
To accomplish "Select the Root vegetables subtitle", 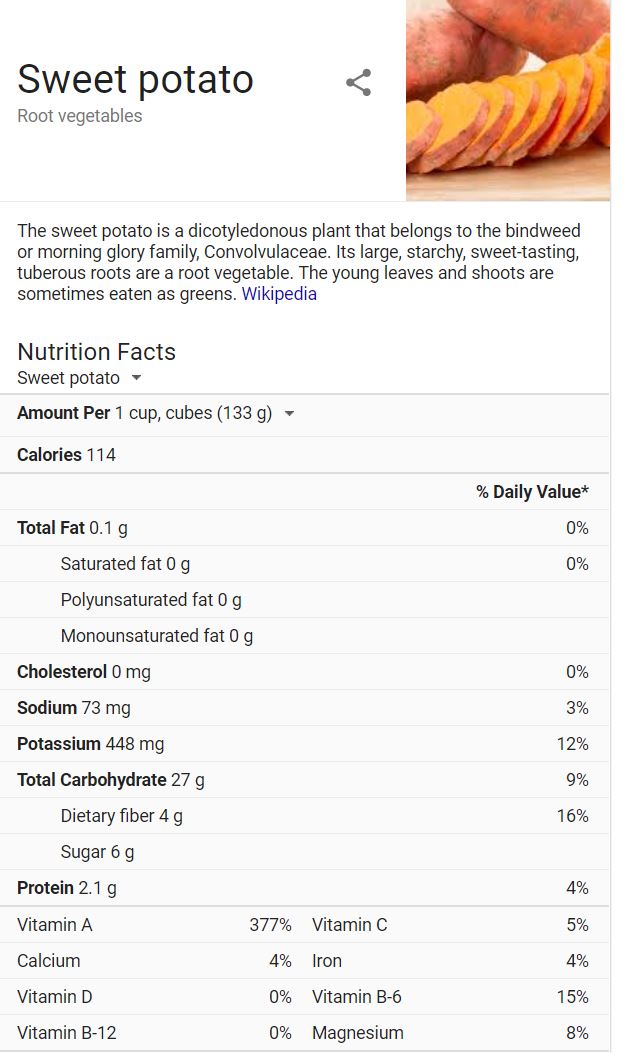I will (80, 116).
